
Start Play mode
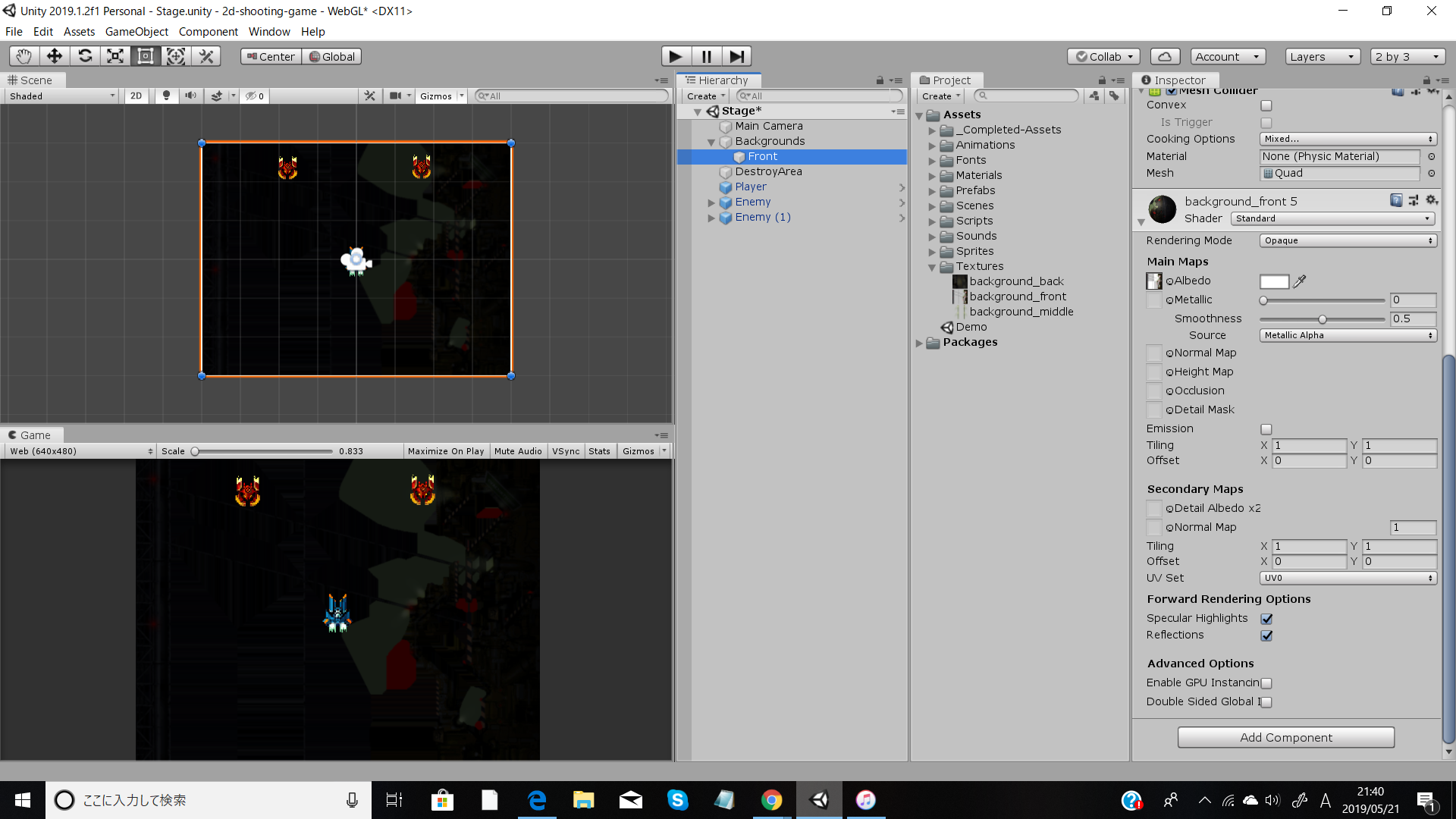[676, 56]
